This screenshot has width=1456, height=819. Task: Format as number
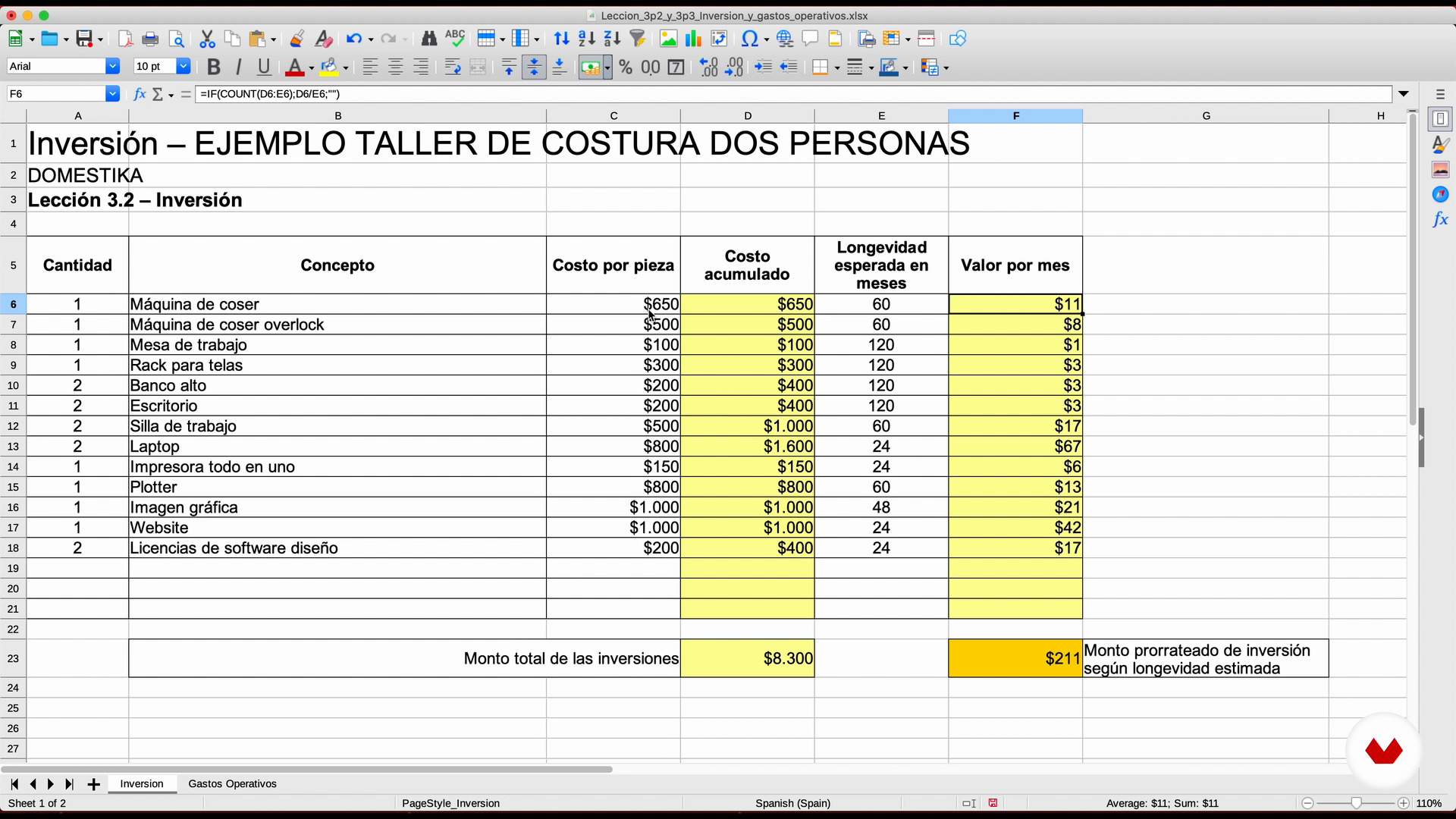click(651, 67)
